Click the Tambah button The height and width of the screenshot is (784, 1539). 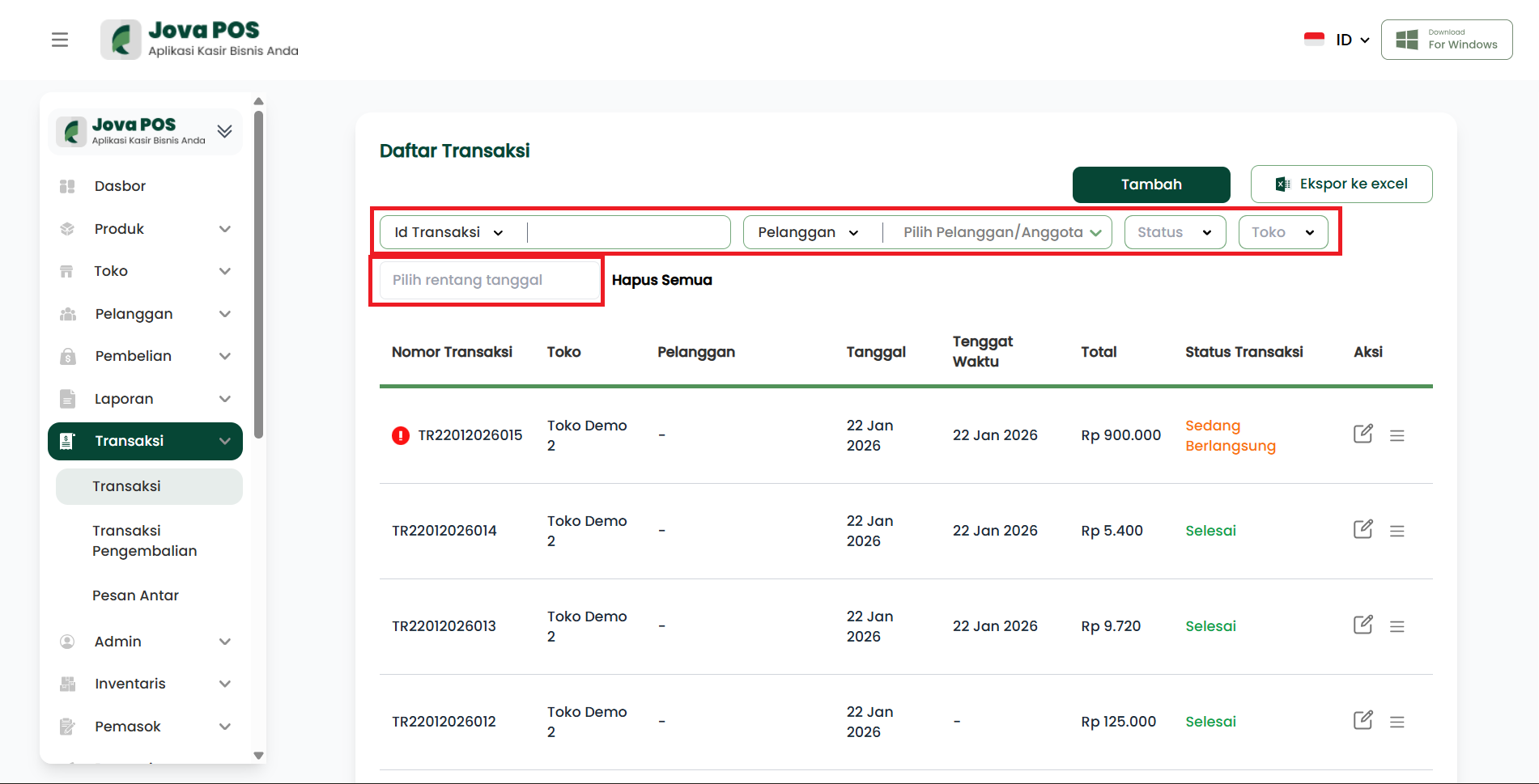tap(1150, 184)
